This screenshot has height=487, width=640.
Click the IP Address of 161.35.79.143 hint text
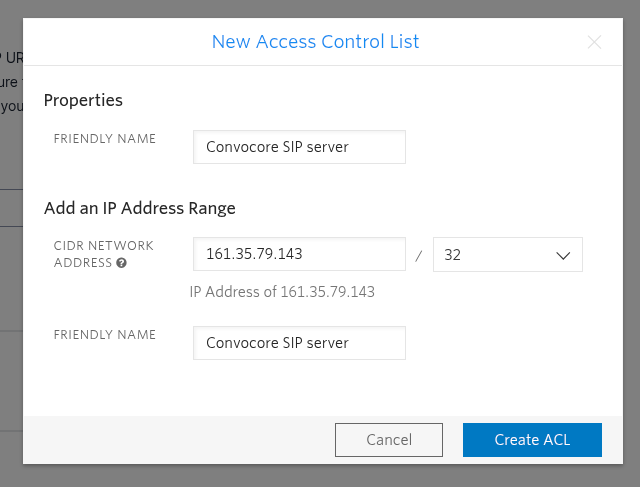pyautogui.click(x=282, y=292)
